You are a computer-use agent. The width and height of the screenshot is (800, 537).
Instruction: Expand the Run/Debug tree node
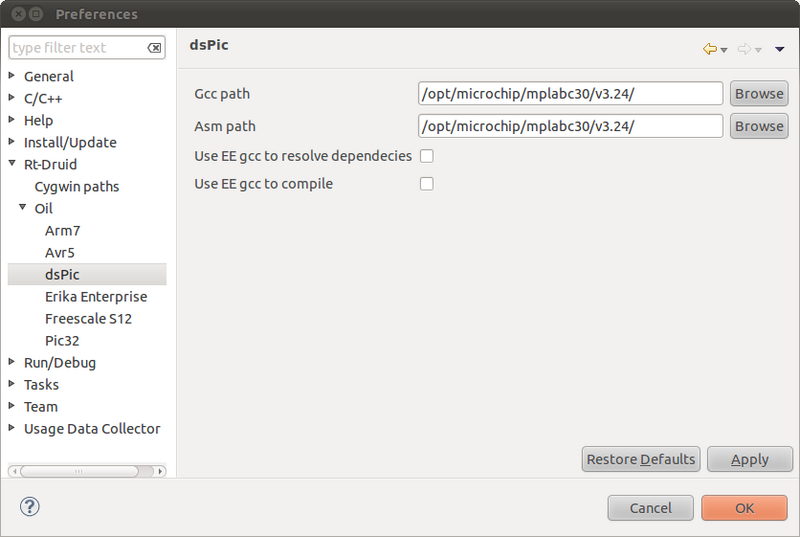click(12, 362)
